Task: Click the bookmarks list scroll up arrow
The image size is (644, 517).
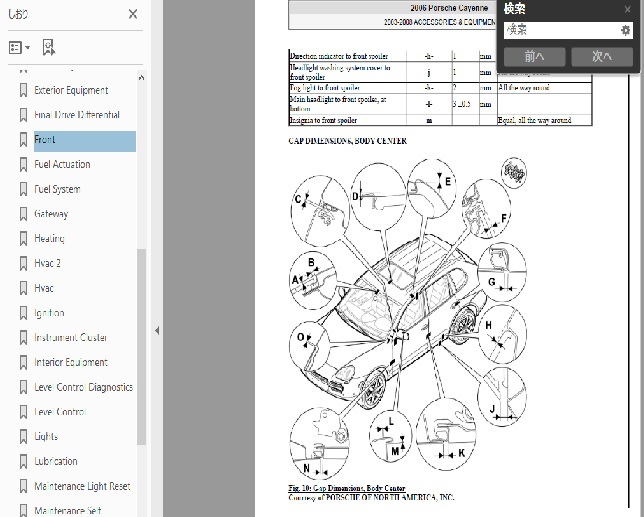Action: click(141, 78)
